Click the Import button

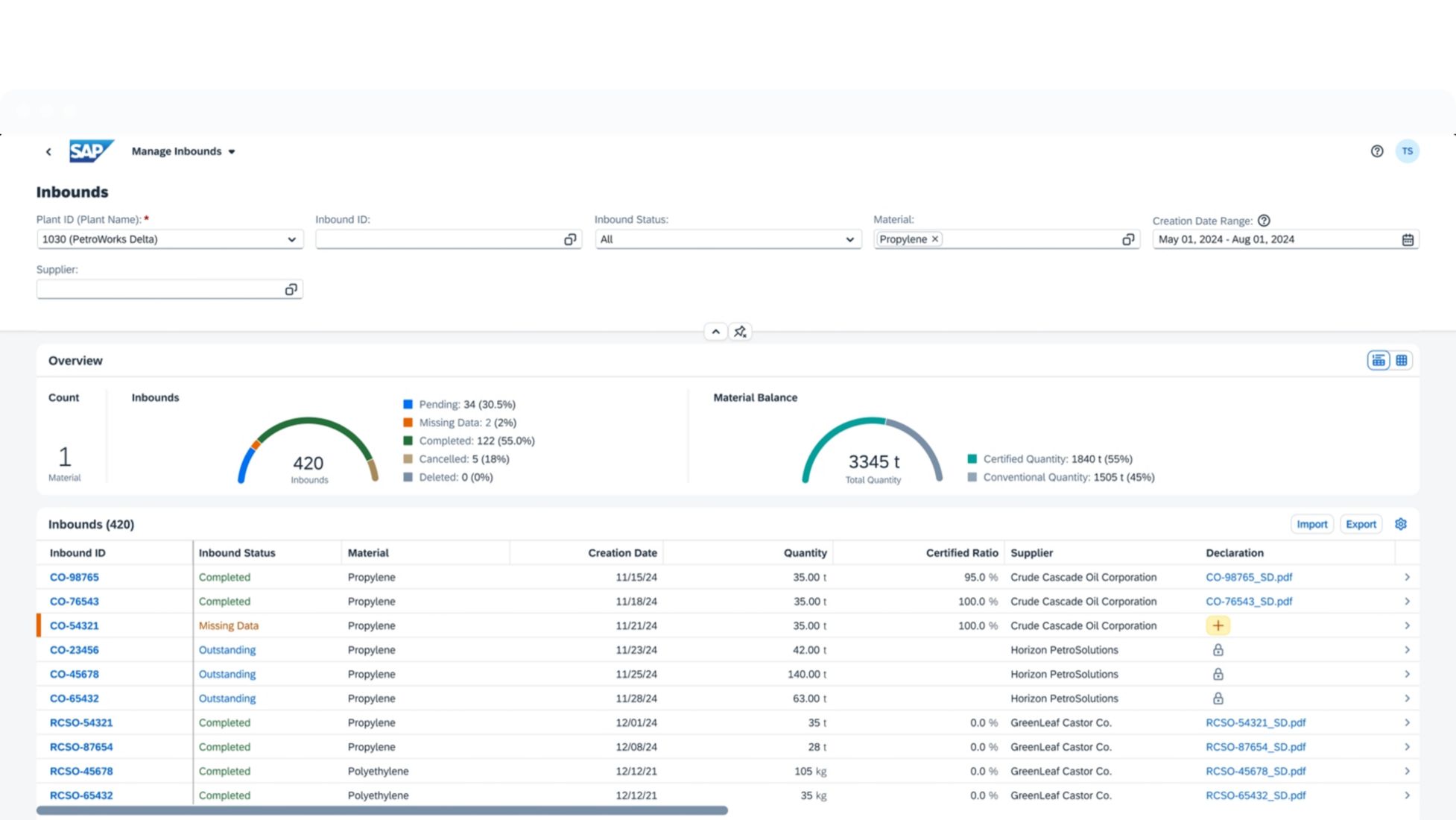1311,524
